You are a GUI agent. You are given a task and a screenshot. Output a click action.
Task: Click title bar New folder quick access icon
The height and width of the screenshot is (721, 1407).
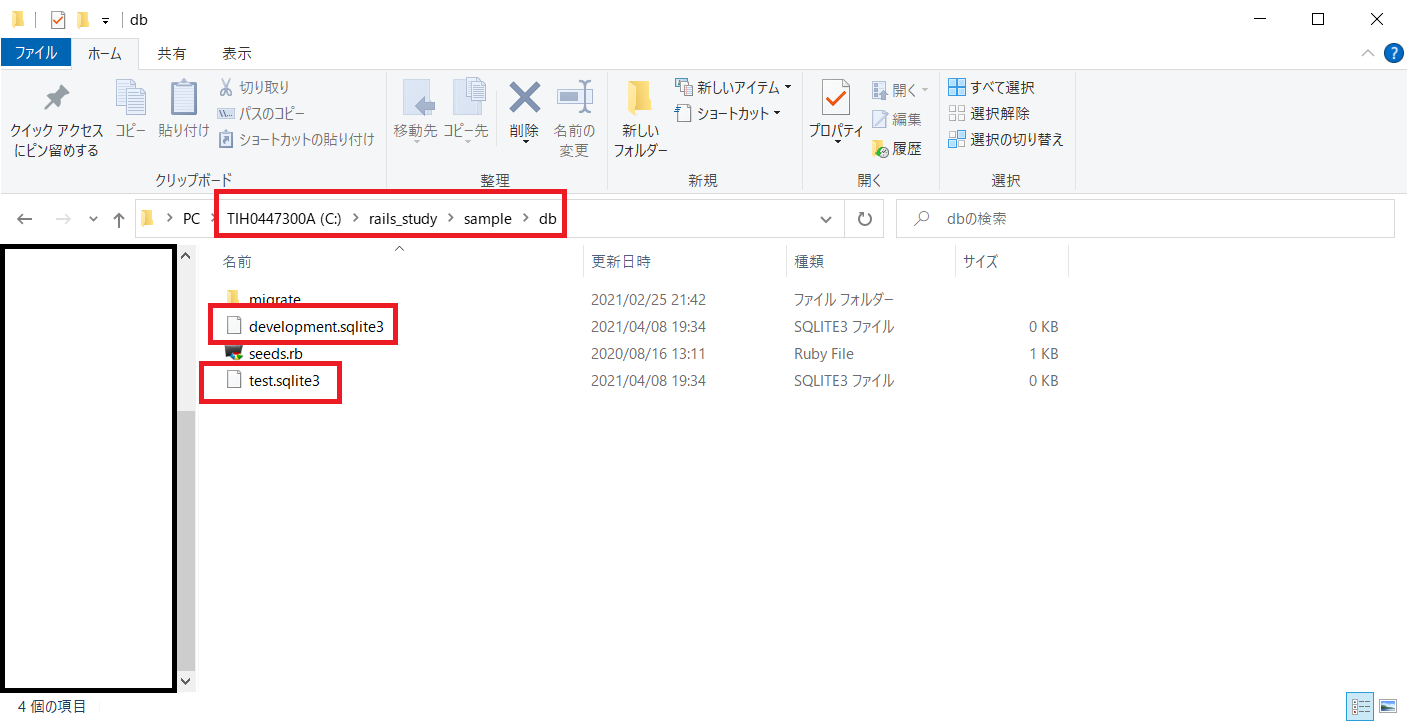pyautogui.click(x=83, y=19)
